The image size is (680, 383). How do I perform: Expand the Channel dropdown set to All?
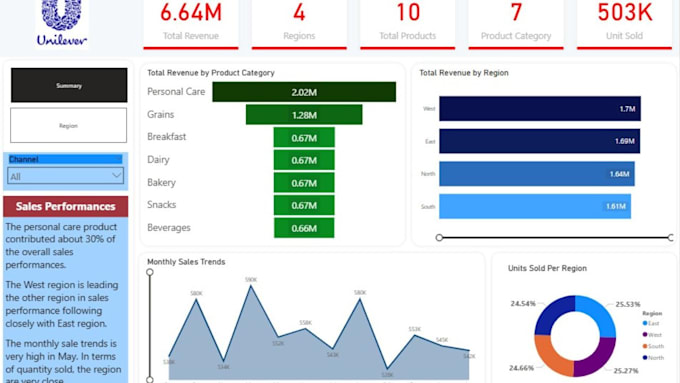(x=65, y=176)
